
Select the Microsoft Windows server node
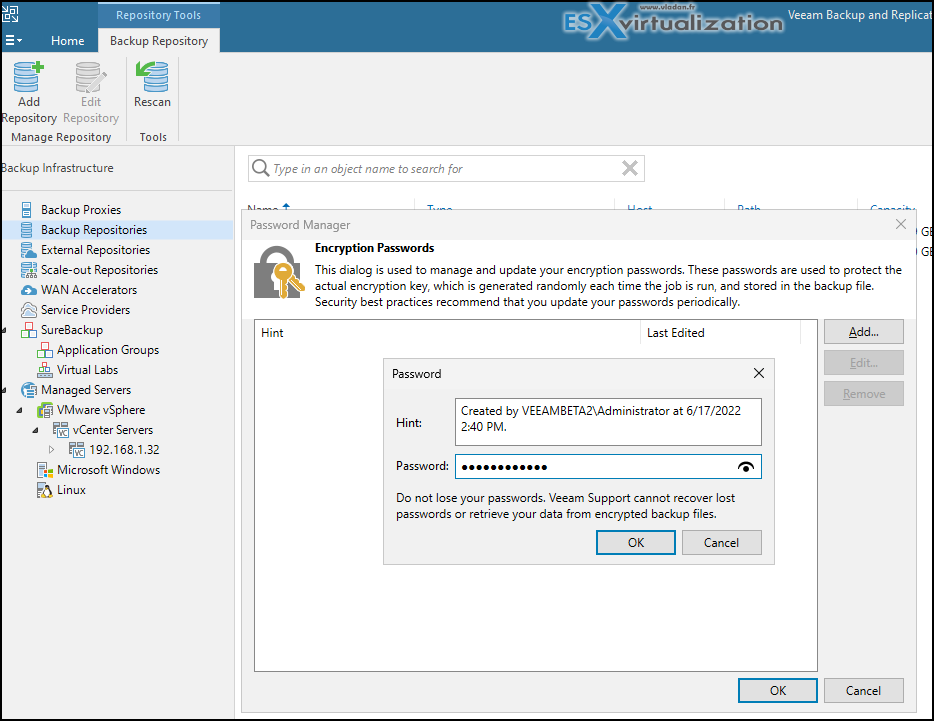pyautogui.click(x=108, y=470)
